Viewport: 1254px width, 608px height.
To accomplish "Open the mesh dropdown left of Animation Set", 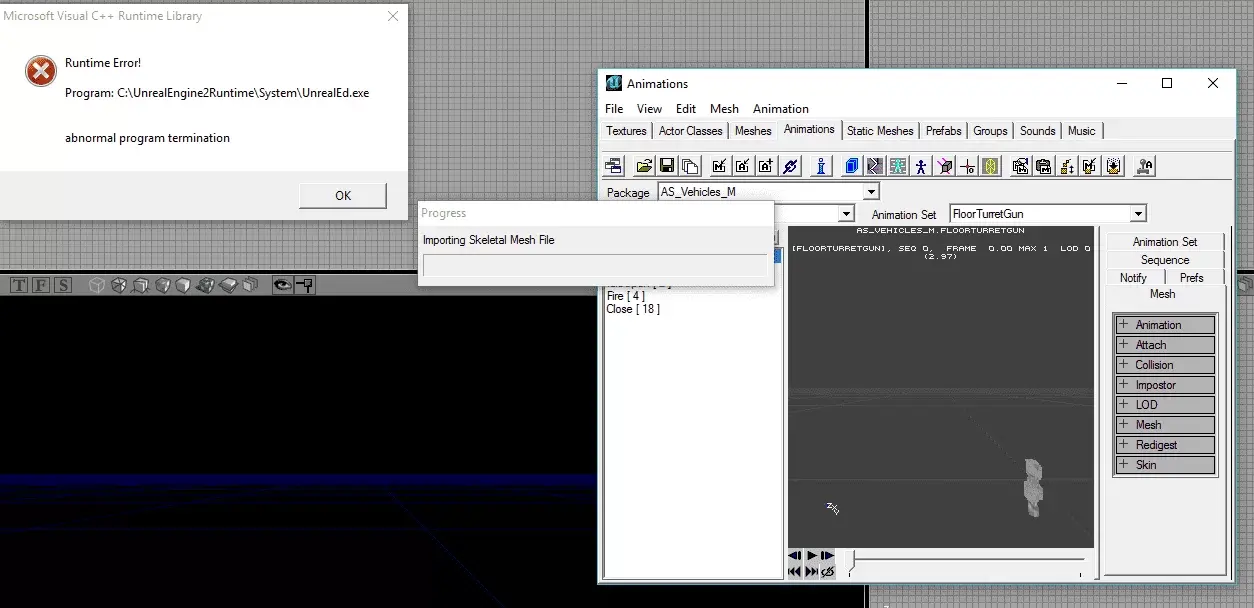I will tap(846, 213).
